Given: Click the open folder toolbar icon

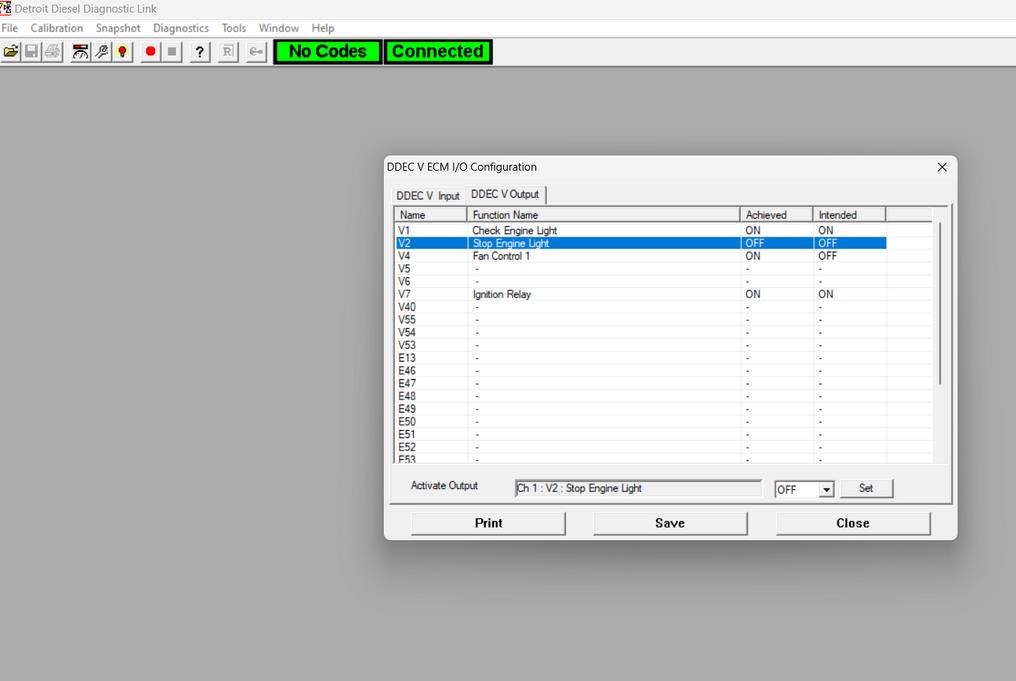Looking at the screenshot, I should tap(11, 52).
